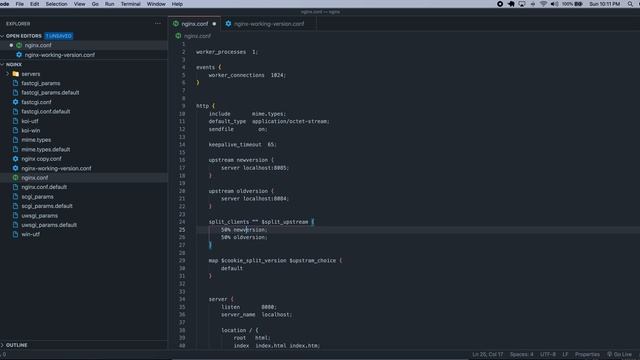Select nginx-working-version.conf in Open Editors

click(60, 55)
